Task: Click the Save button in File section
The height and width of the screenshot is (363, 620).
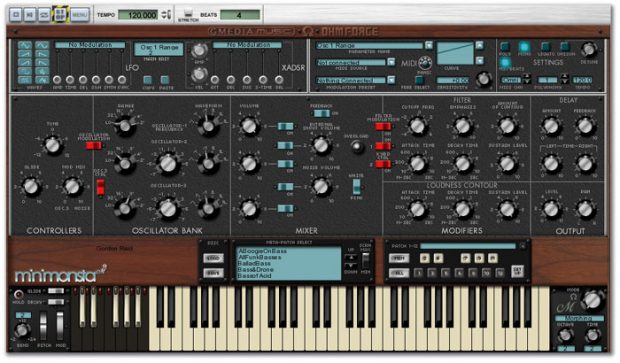Action: (213, 273)
